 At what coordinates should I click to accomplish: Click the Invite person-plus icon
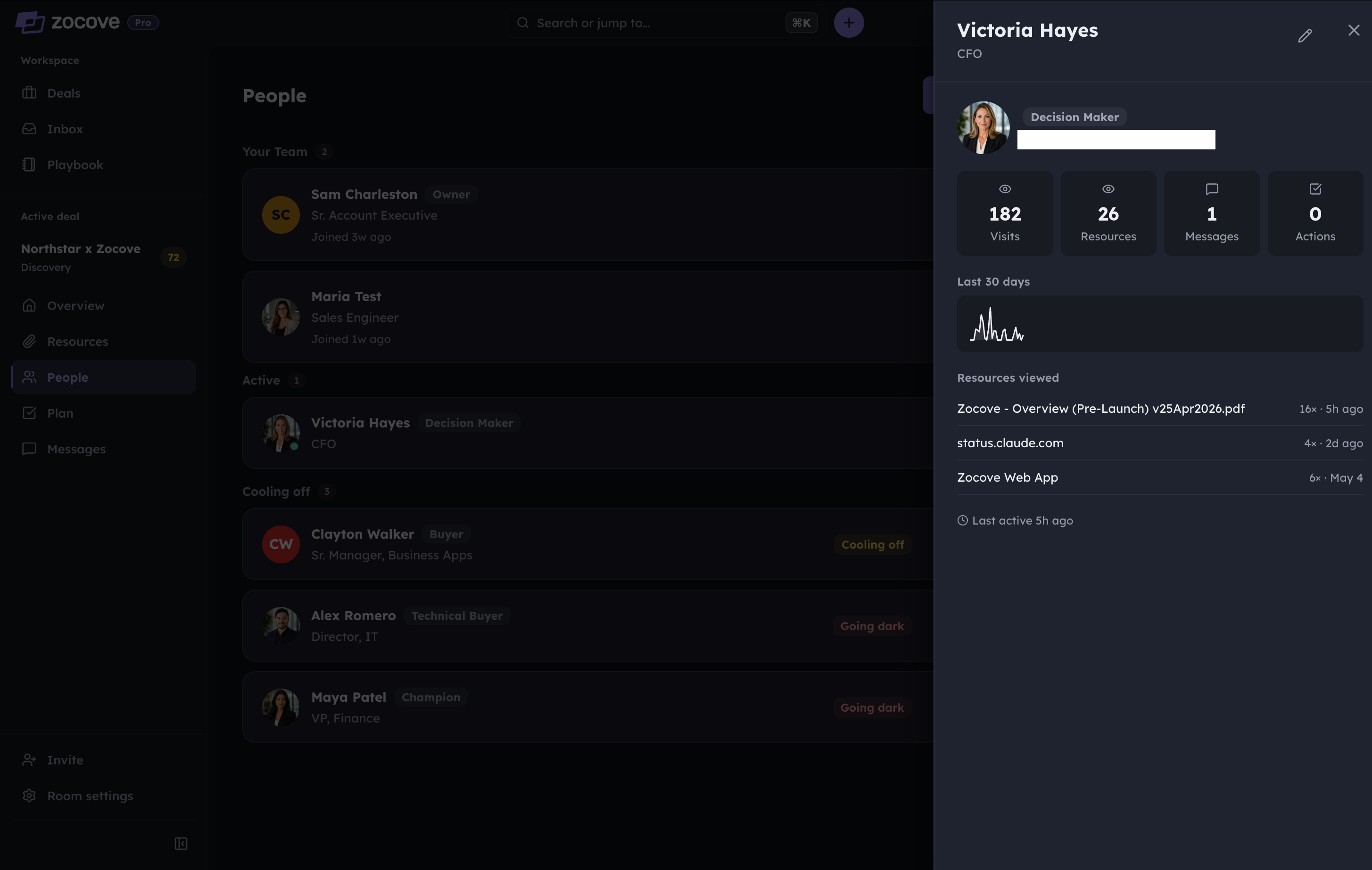point(29,760)
